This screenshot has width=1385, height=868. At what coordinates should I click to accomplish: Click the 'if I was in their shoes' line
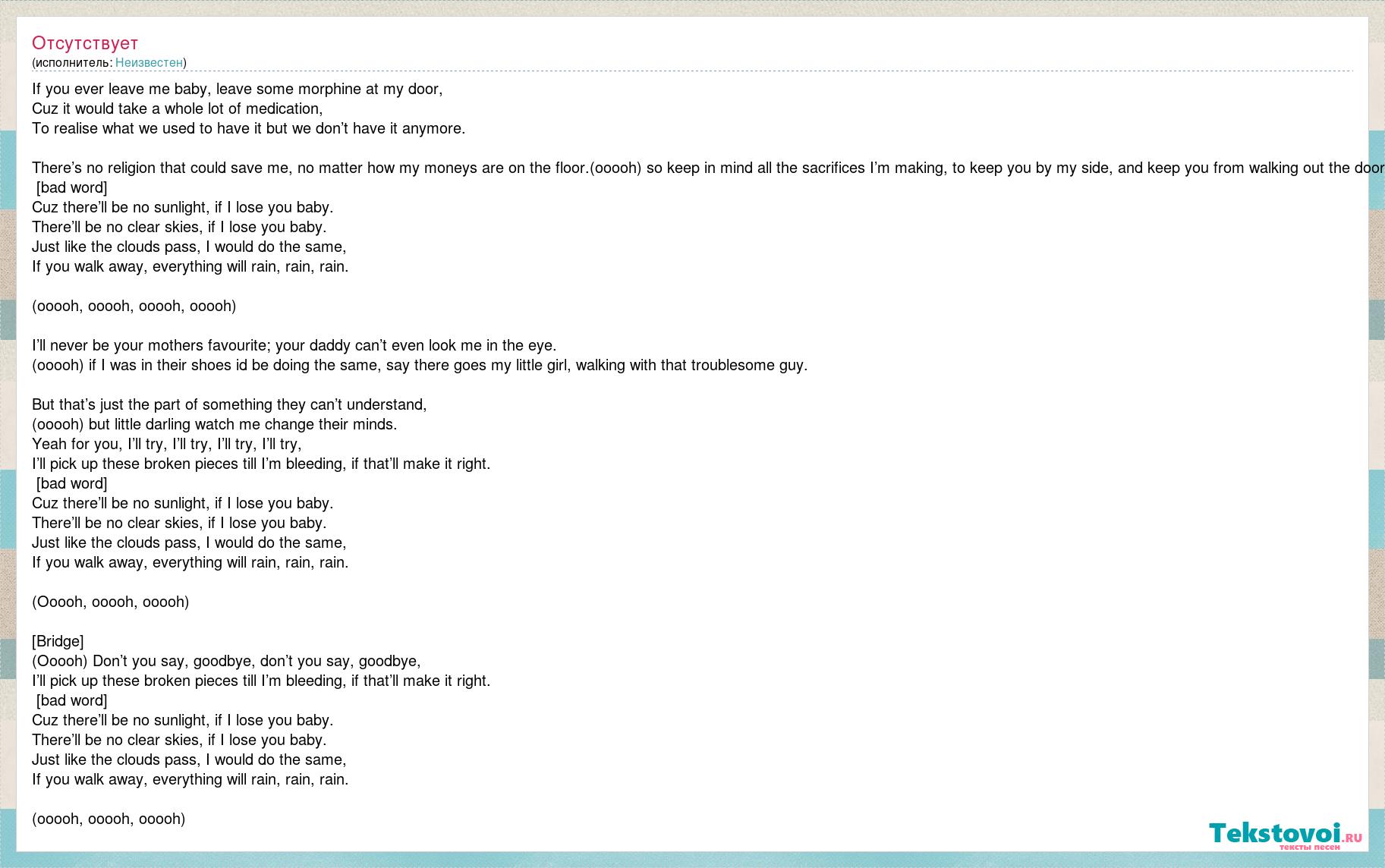tap(420, 365)
